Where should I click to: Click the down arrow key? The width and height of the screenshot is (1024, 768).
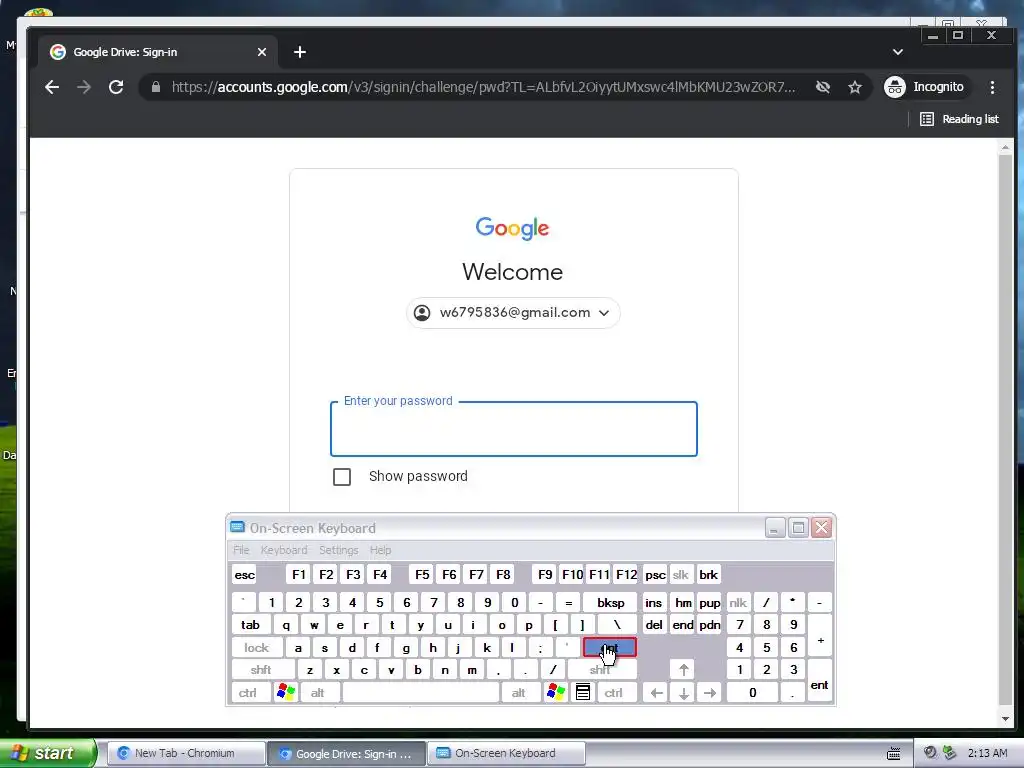click(683, 692)
